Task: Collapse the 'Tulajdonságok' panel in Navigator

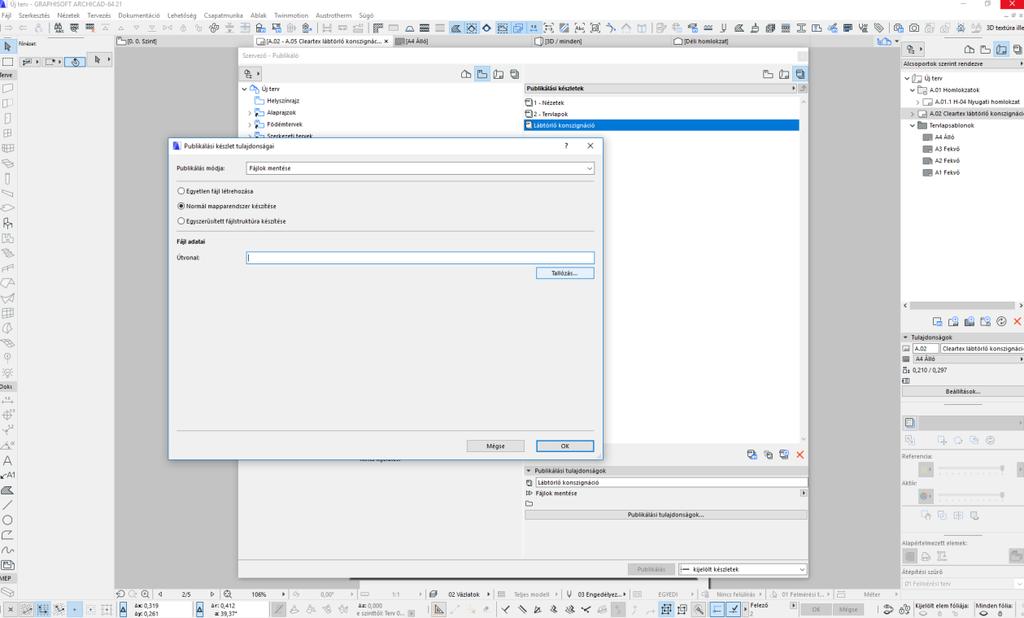Action: (906, 337)
